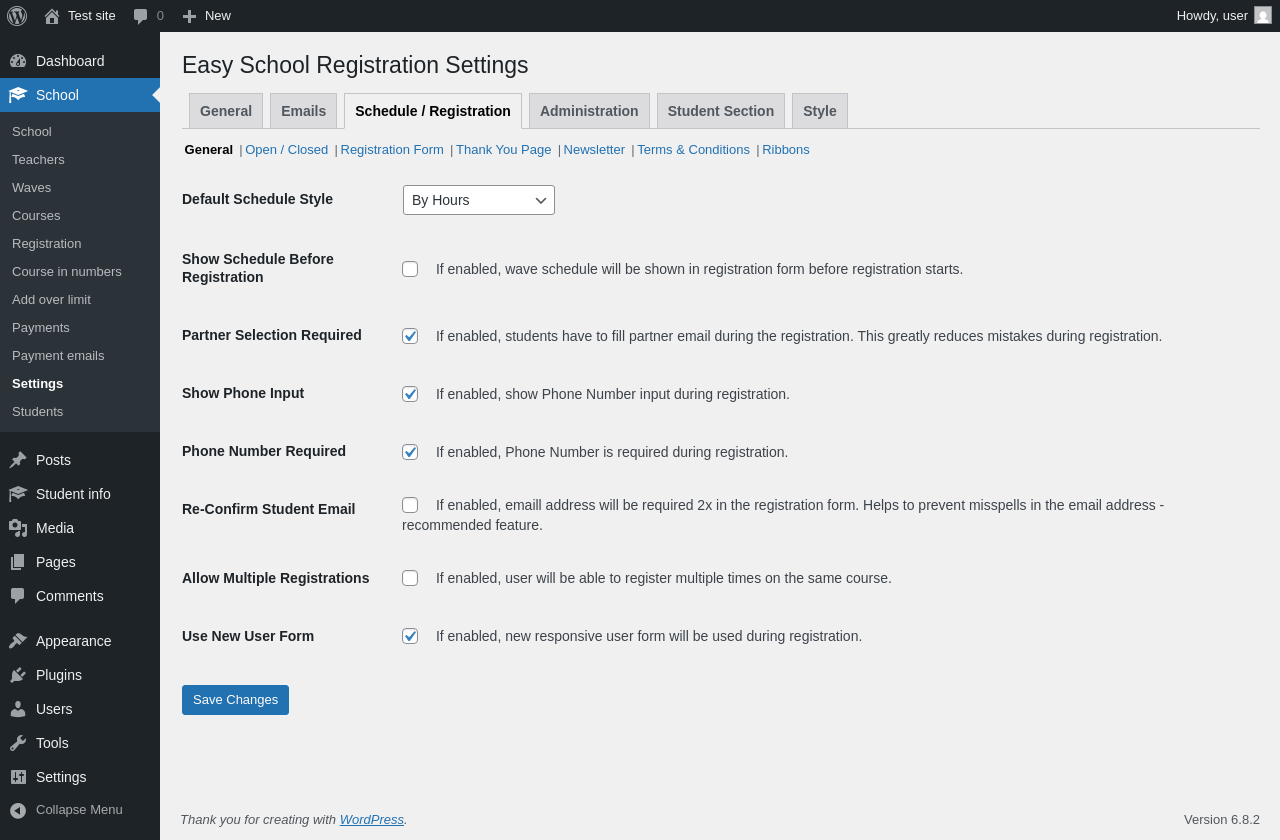Click the Appearance paintbrush icon

tap(18, 641)
